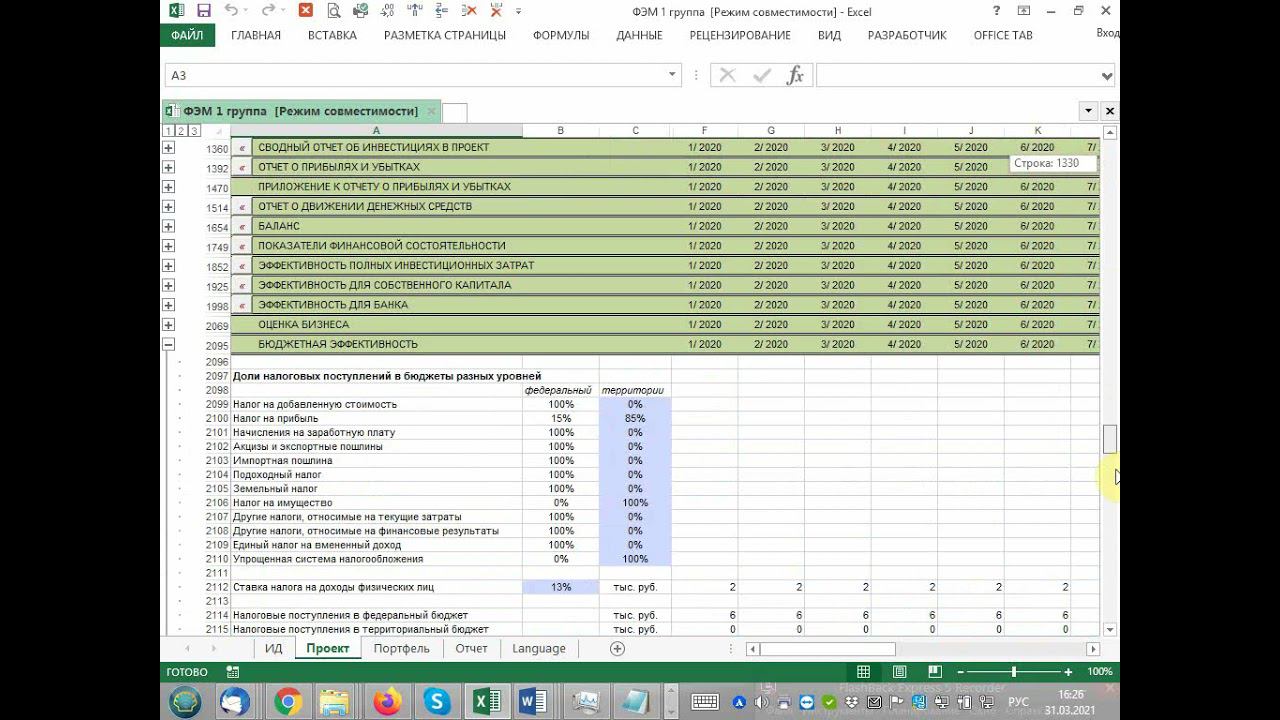Open the РАЗРАБОТЧИК ribbon tab

click(907, 35)
